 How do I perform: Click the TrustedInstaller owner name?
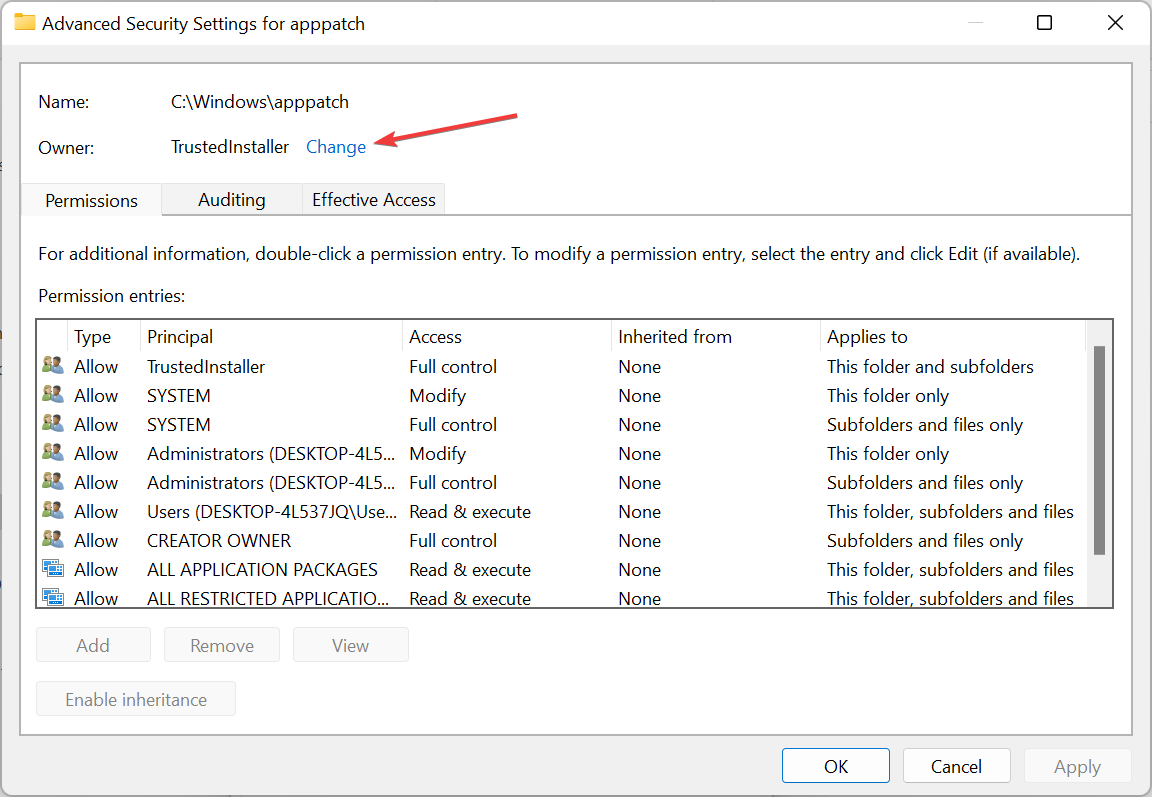pos(230,147)
